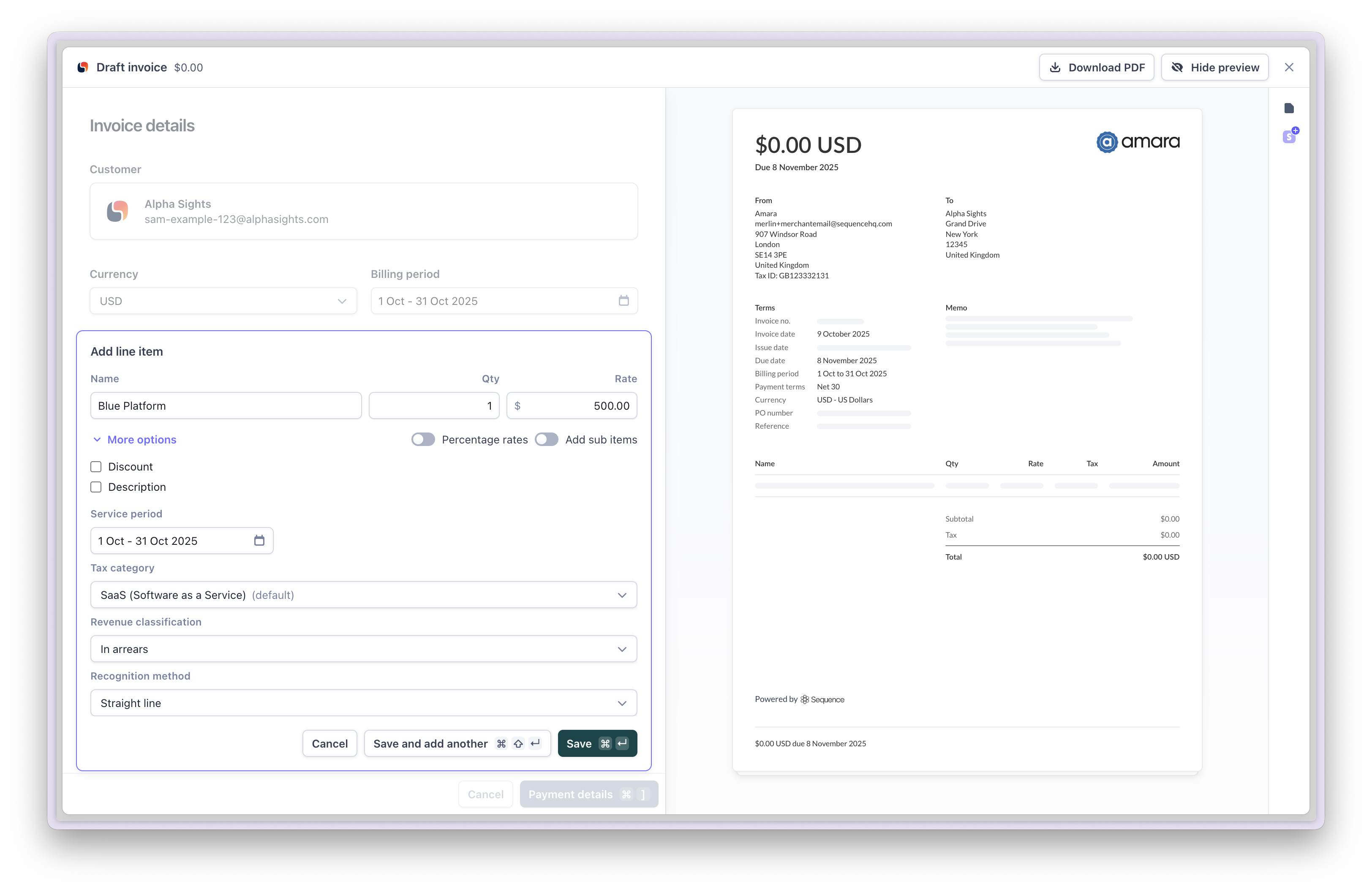
Task: Click the Sequence logo beside Draft invoice
Action: pyautogui.click(x=83, y=68)
